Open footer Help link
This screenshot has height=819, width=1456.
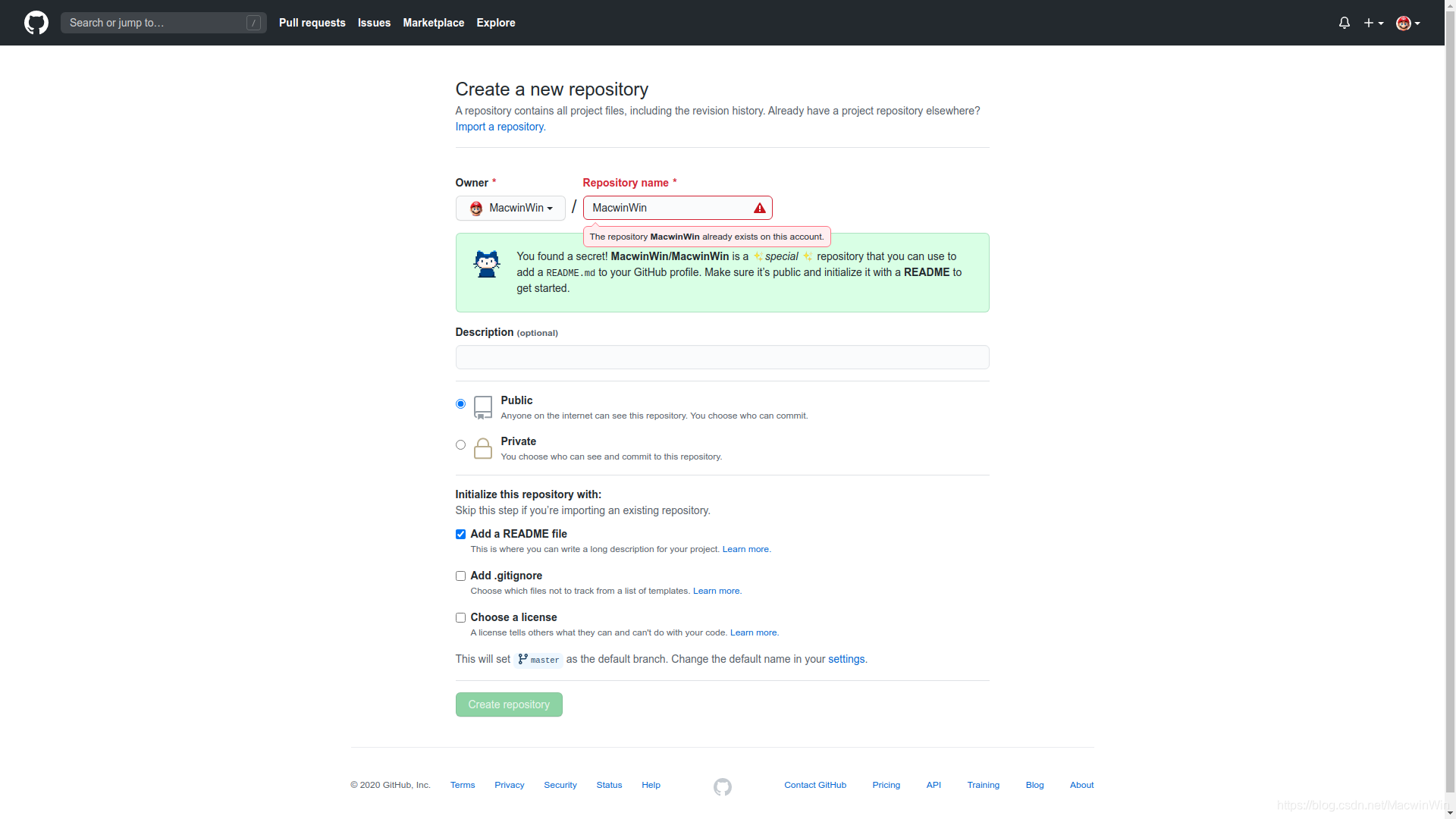coord(651,785)
